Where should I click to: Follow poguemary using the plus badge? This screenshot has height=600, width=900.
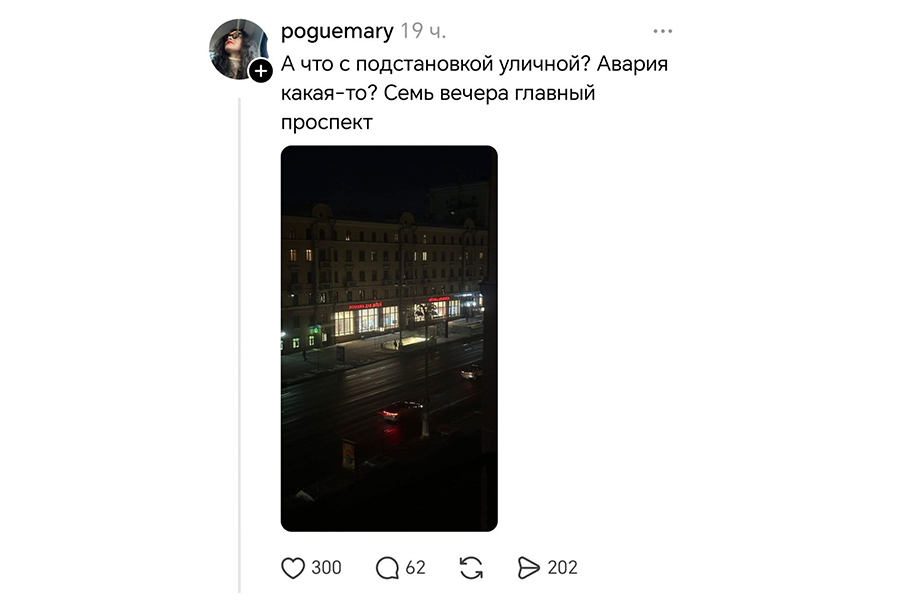pos(261,71)
